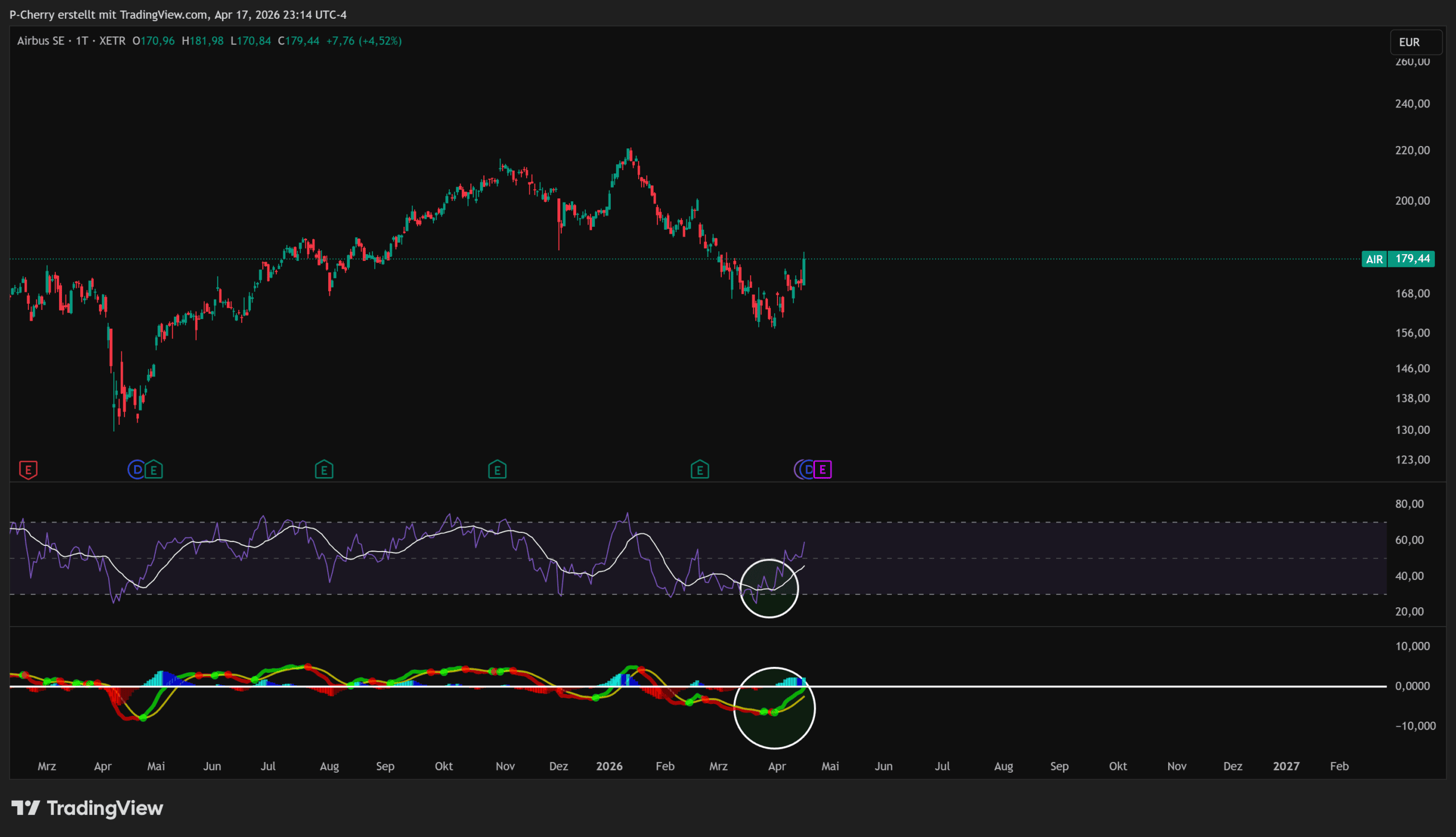This screenshot has height=837, width=1456.
Task: Click the TradingView logo at bottom left
Action: [88, 808]
